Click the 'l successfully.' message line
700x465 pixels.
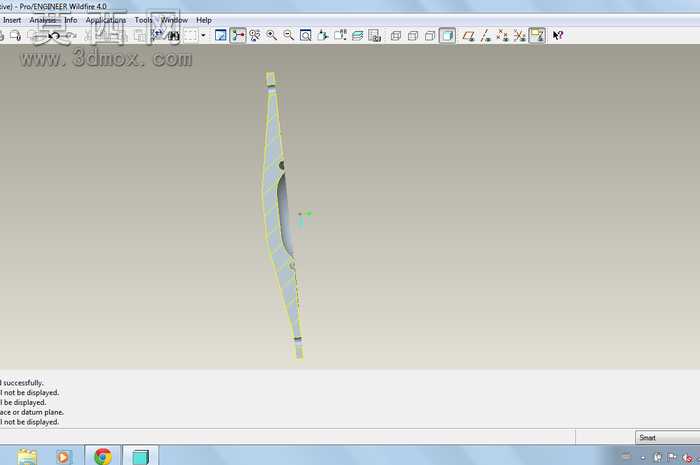[x=21, y=383]
